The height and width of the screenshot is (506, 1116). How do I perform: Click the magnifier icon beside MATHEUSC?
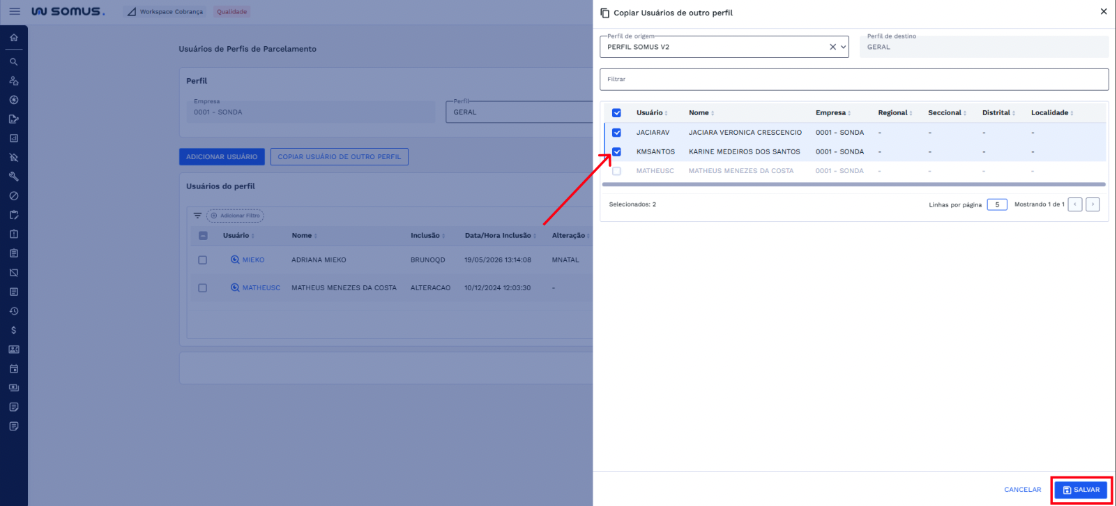[x=235, y=288]
